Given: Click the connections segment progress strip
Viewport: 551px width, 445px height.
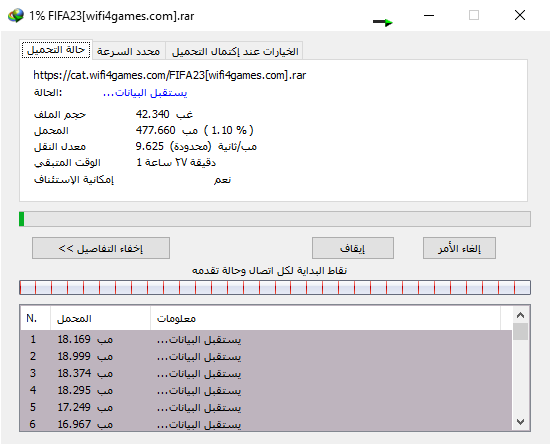Looking at the screenshot, I should tap(275, 288).
